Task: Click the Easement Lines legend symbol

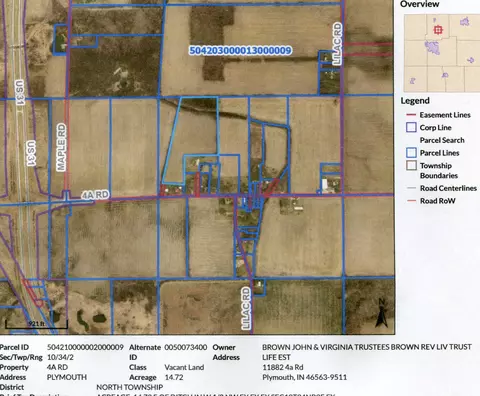Action: click(411, 115)
